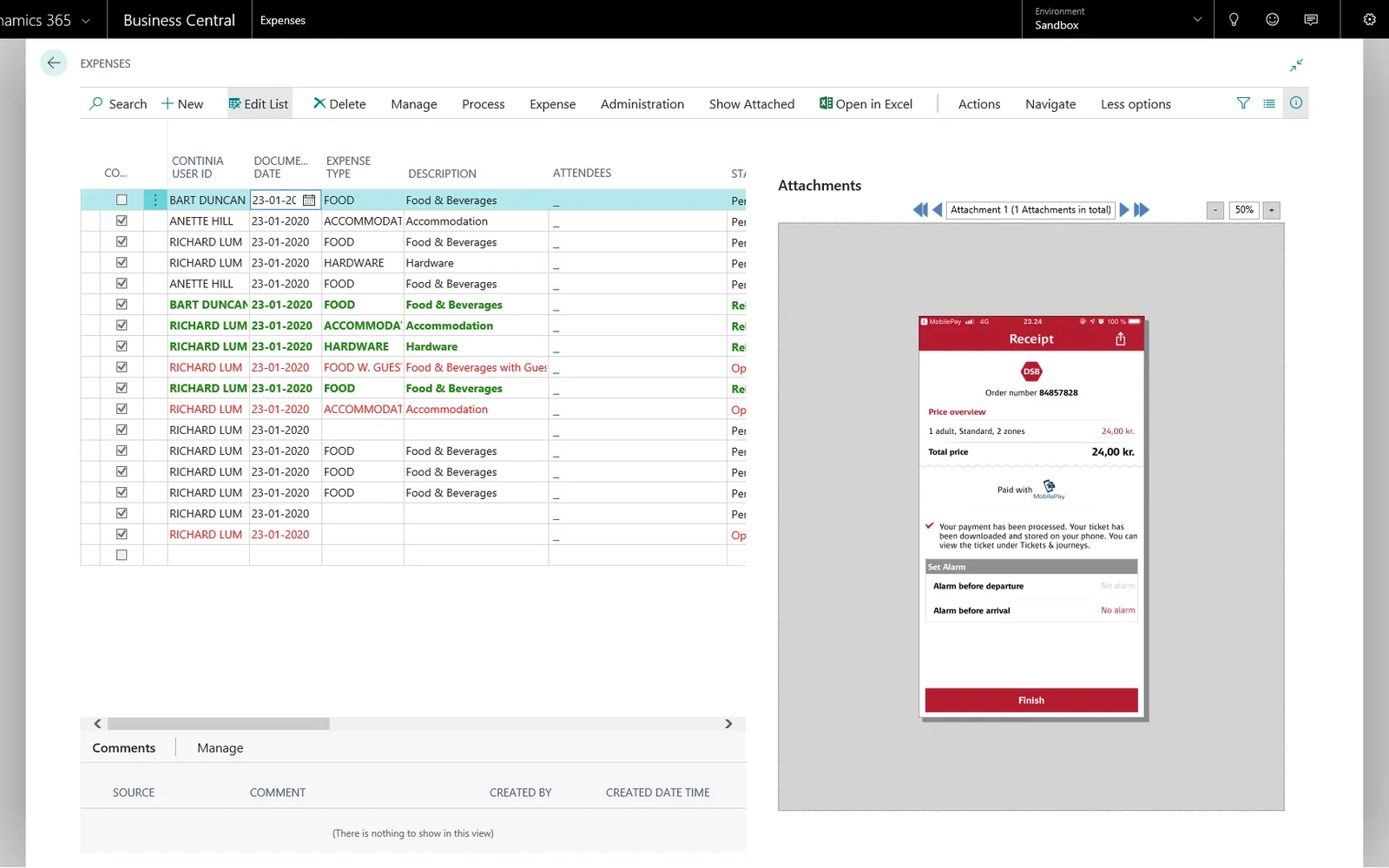
Task: Open Manage in the Comments section
Action: (x=221, y=748)
